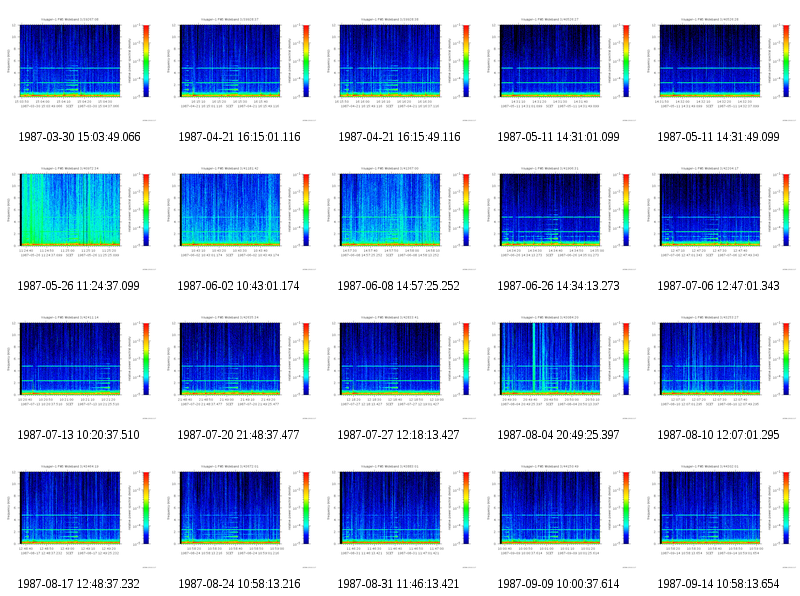800x596 pixels.
Task: Open the 1987-05-11 14:31:49.099 spectrogram thumbnail
Action: point(719,69)
